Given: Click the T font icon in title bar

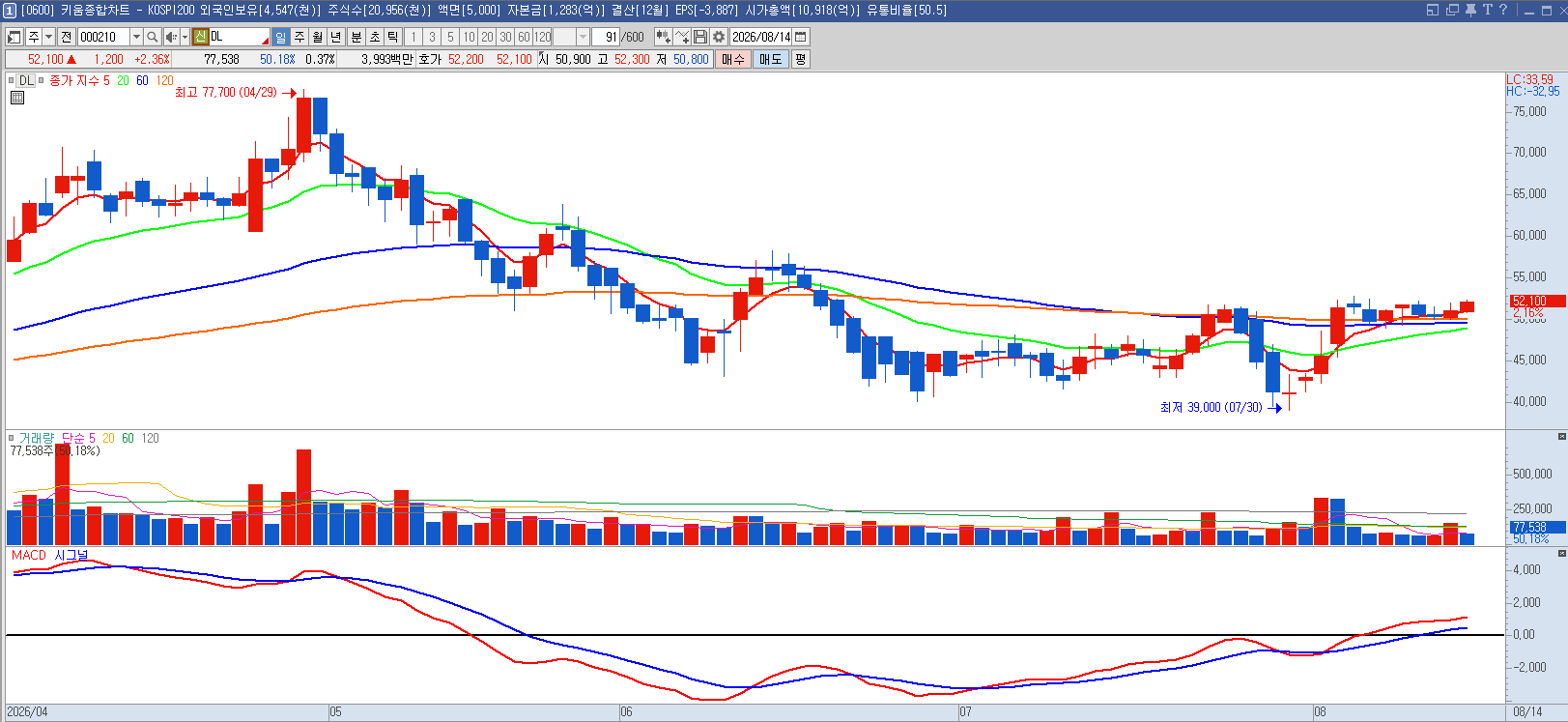Looking at the screenshot, I should pyautogui.click(x=1488, y=10).
